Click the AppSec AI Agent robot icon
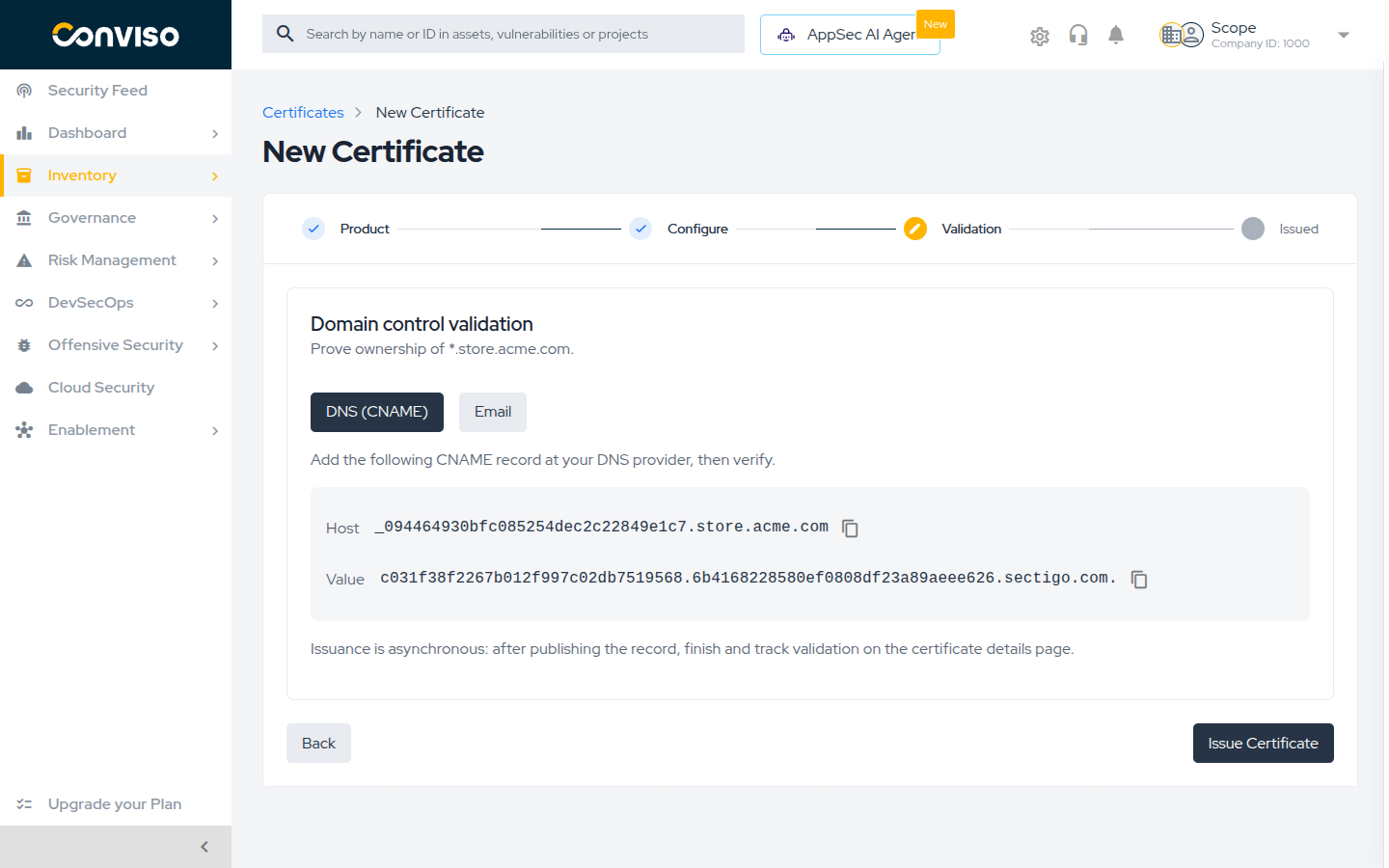1389x868 pixels. tap(787, 35)
